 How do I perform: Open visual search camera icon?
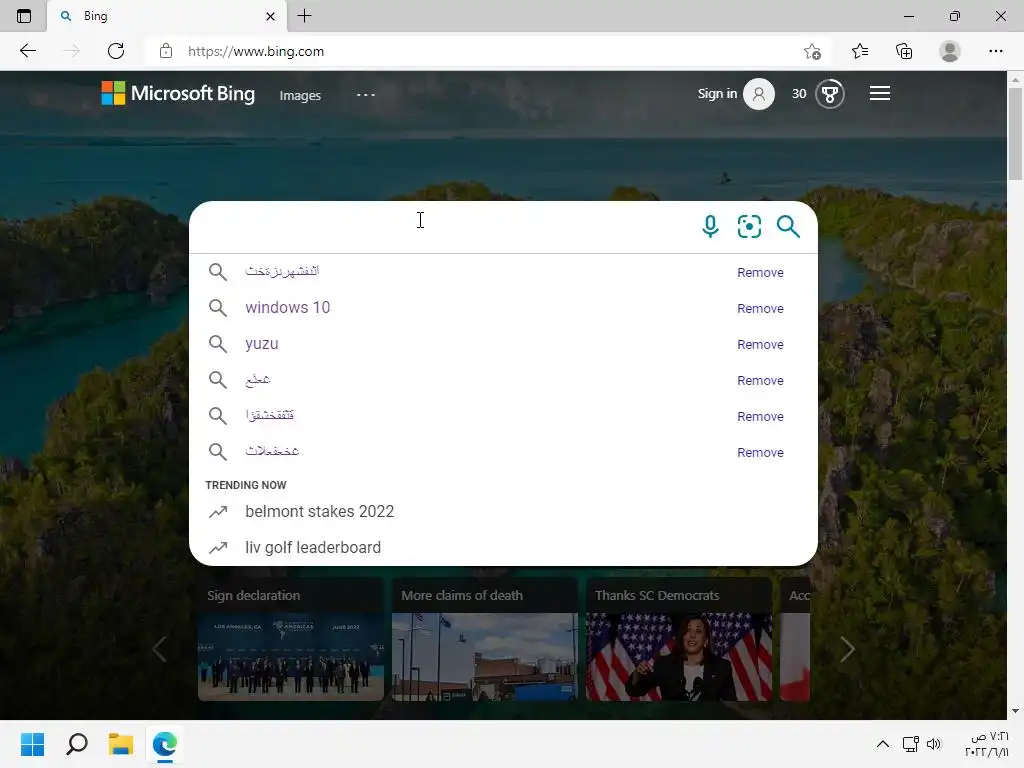click(x=749, y=227)
